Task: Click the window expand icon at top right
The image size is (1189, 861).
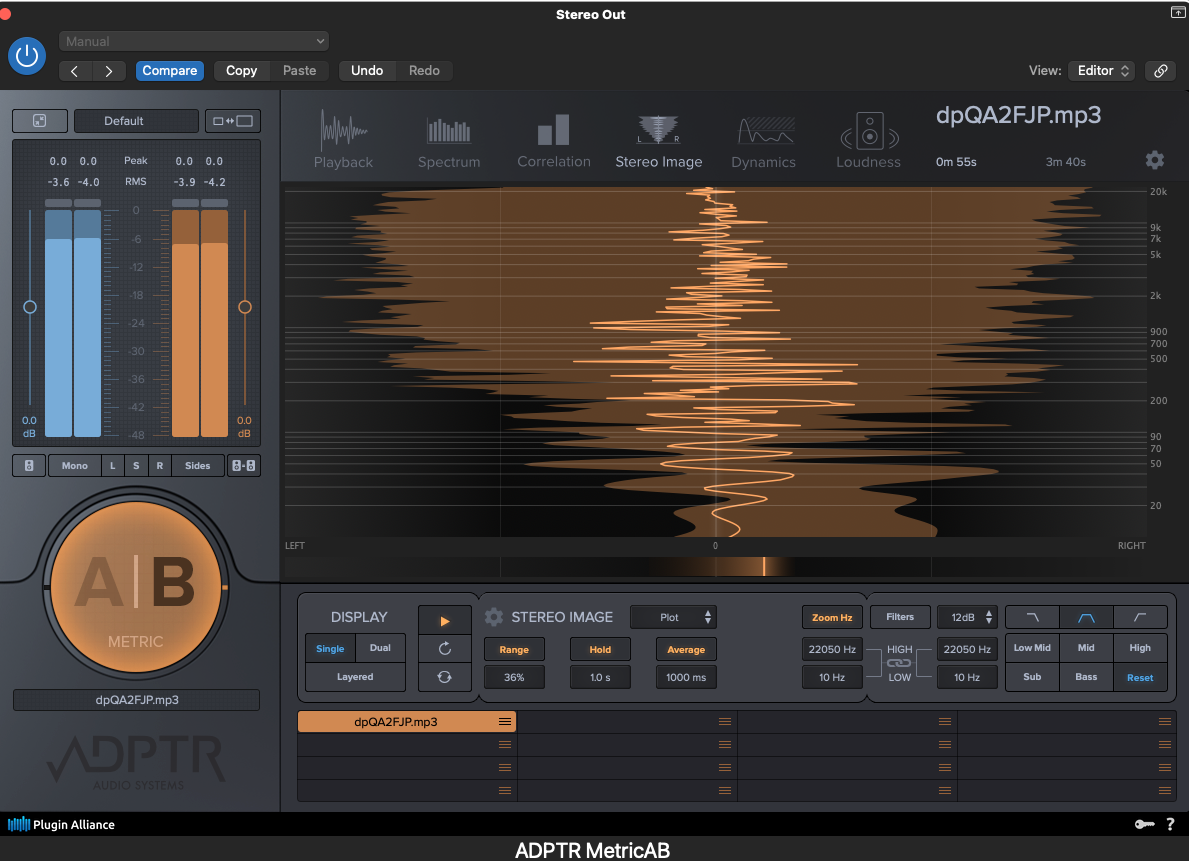Action: [1178, 12]
